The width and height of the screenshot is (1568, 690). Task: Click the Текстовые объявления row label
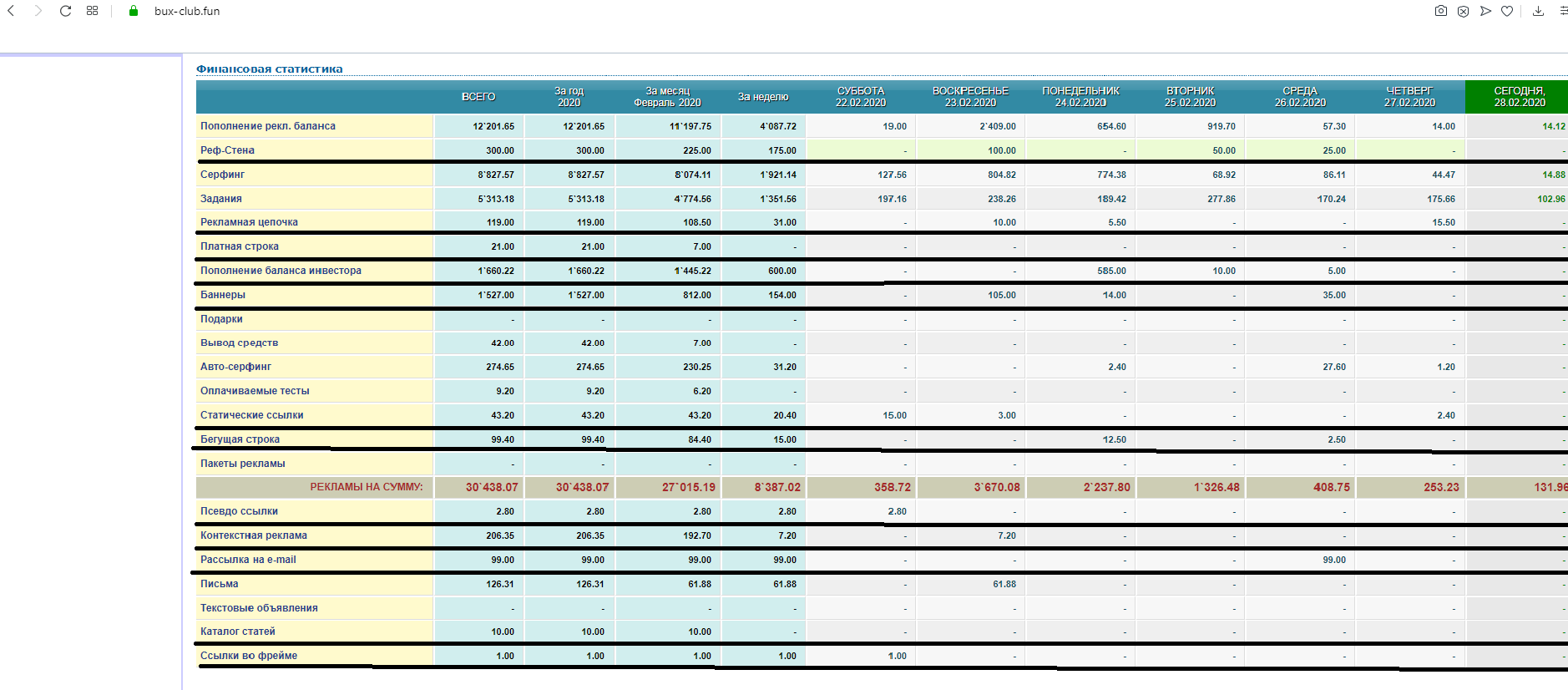click(x=259, y=608)
